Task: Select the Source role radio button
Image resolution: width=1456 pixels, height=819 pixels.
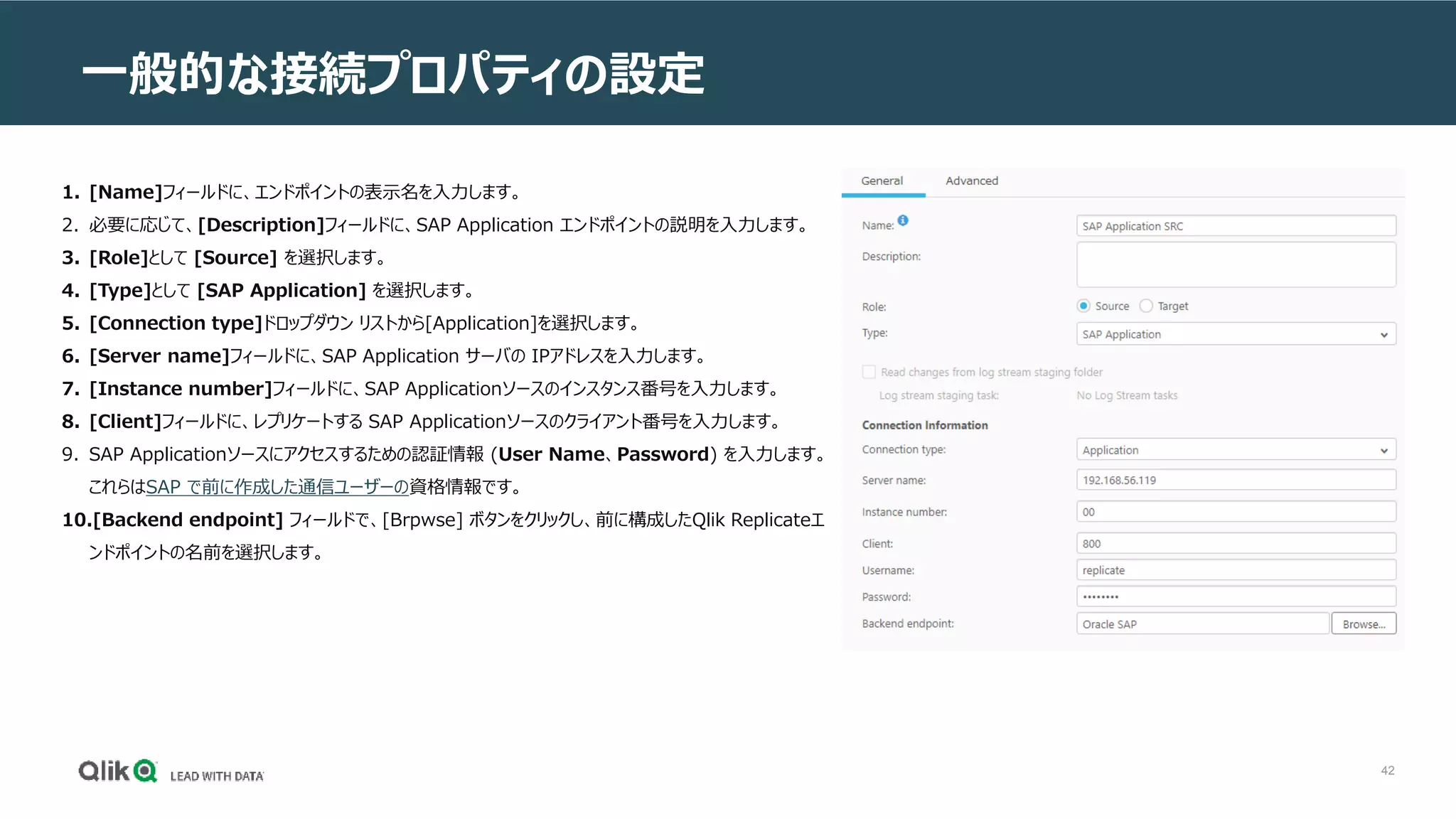Action: pyautogui.click(x=1083, y=306)
